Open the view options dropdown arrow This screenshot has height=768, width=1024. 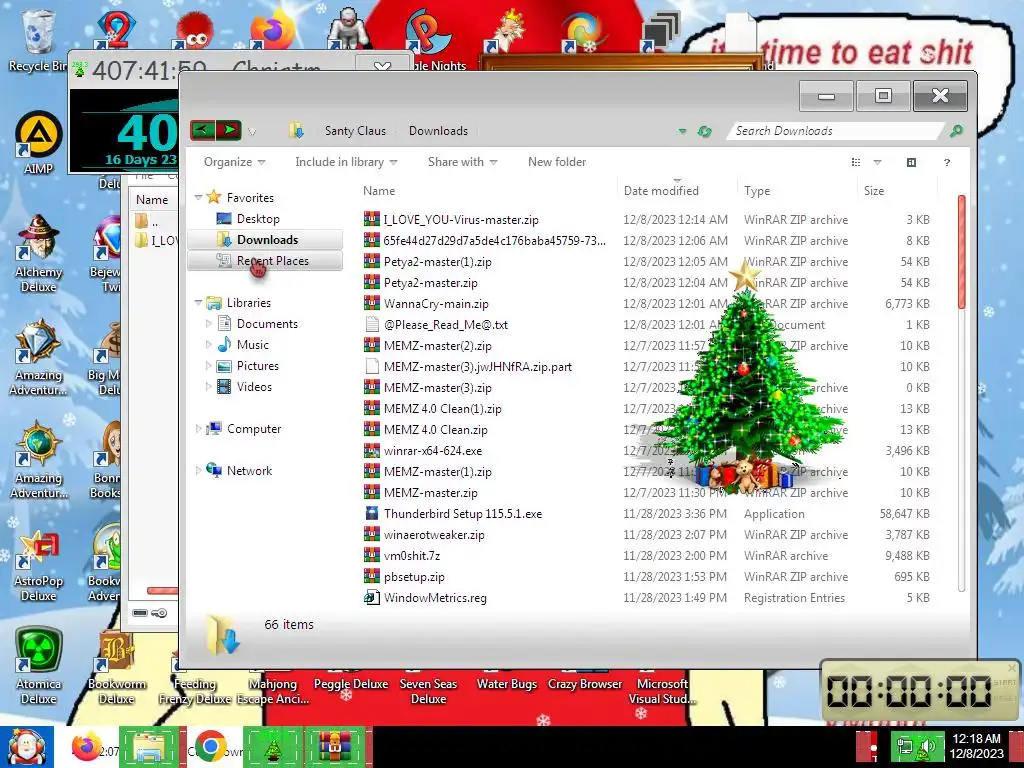click(877, 162)
